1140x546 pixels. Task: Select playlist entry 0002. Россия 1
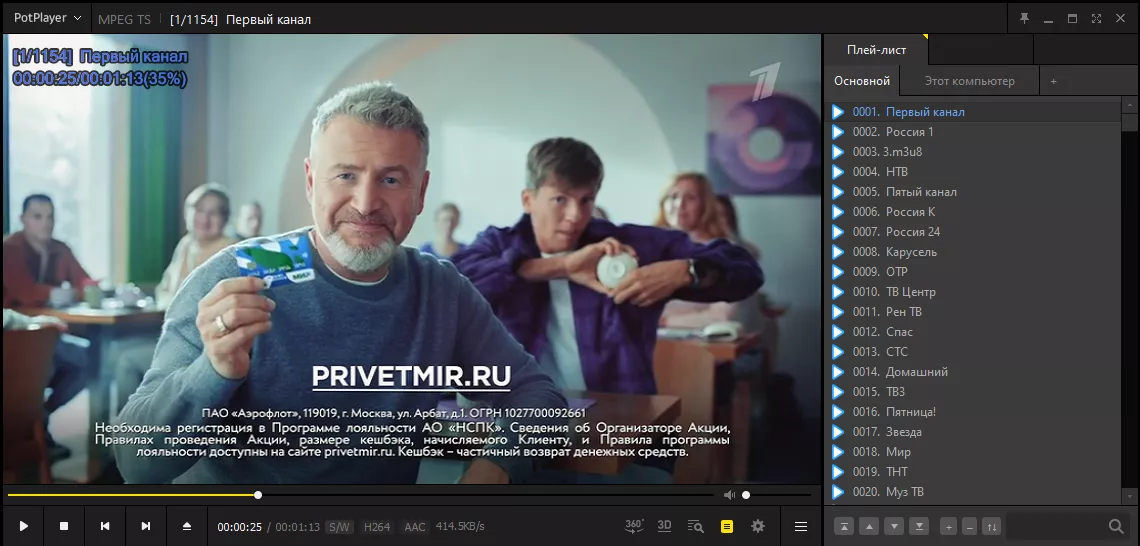click(974, 132)
